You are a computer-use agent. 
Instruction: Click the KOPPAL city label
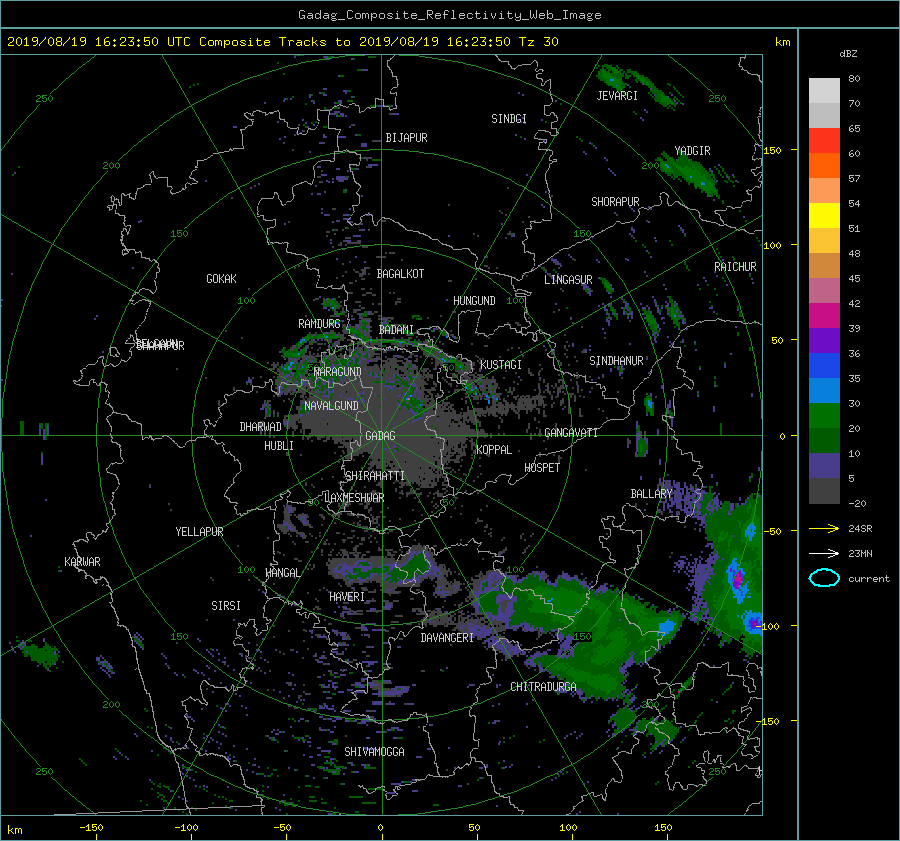(x=494, y=449)
